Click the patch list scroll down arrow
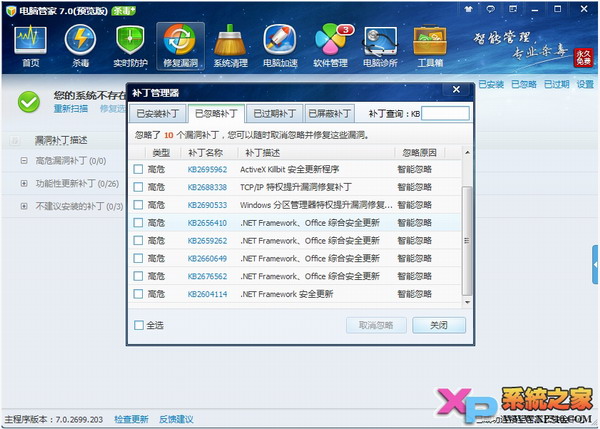Screen dimensions: 600x429 [x=467, y=302]
